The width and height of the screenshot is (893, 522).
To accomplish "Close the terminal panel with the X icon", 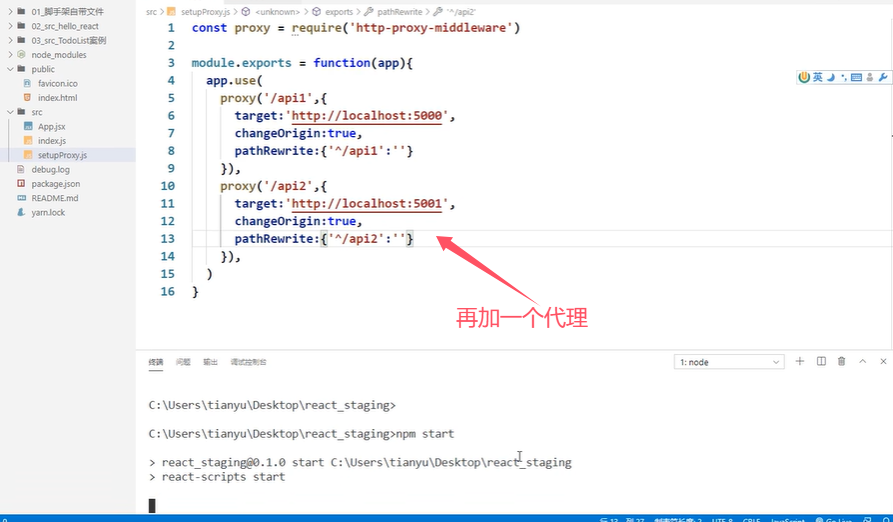I will click(883, 361).
